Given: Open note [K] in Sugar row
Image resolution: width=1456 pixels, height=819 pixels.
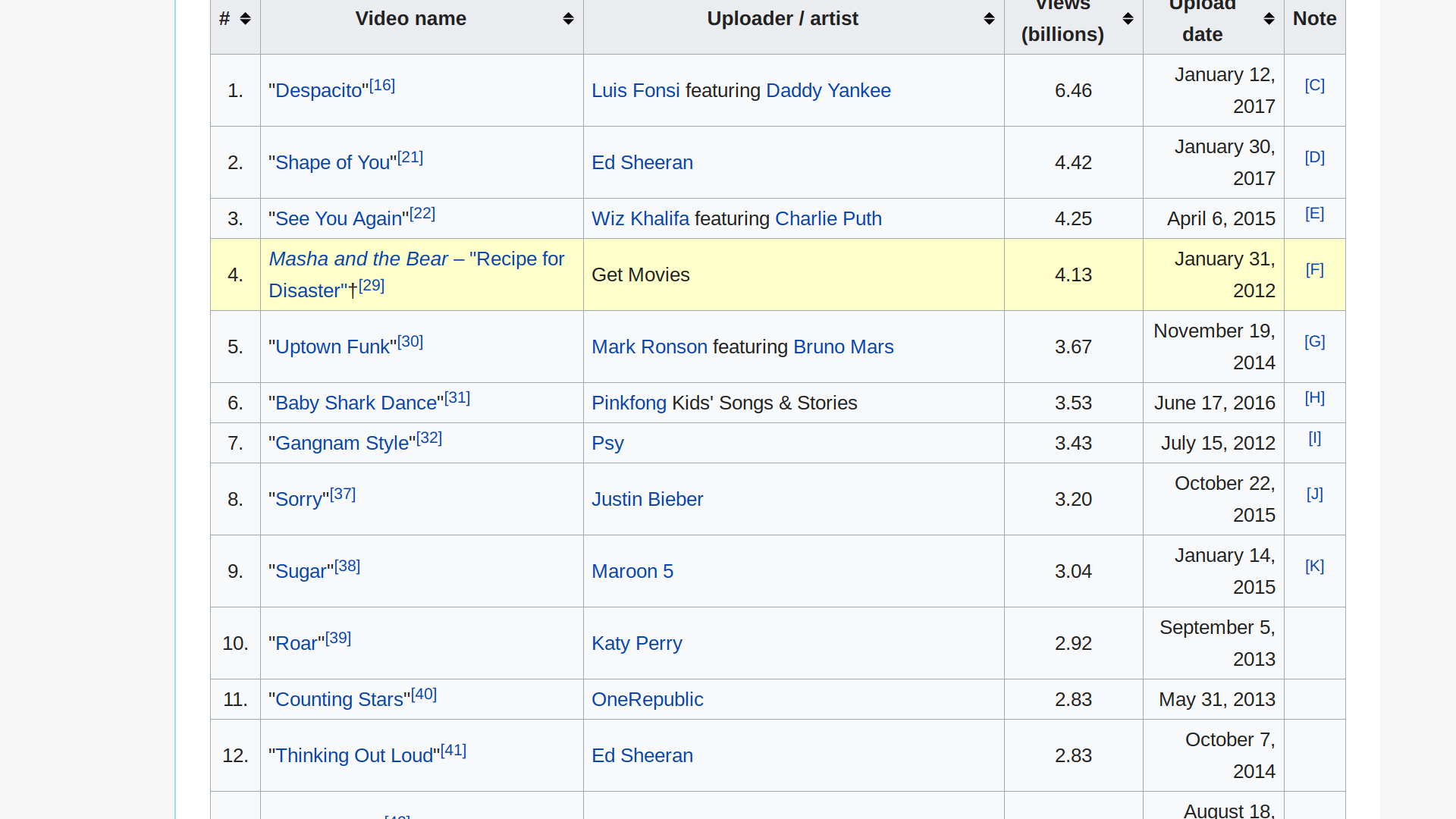Looking at the screenshot, I should (1315, 566).
